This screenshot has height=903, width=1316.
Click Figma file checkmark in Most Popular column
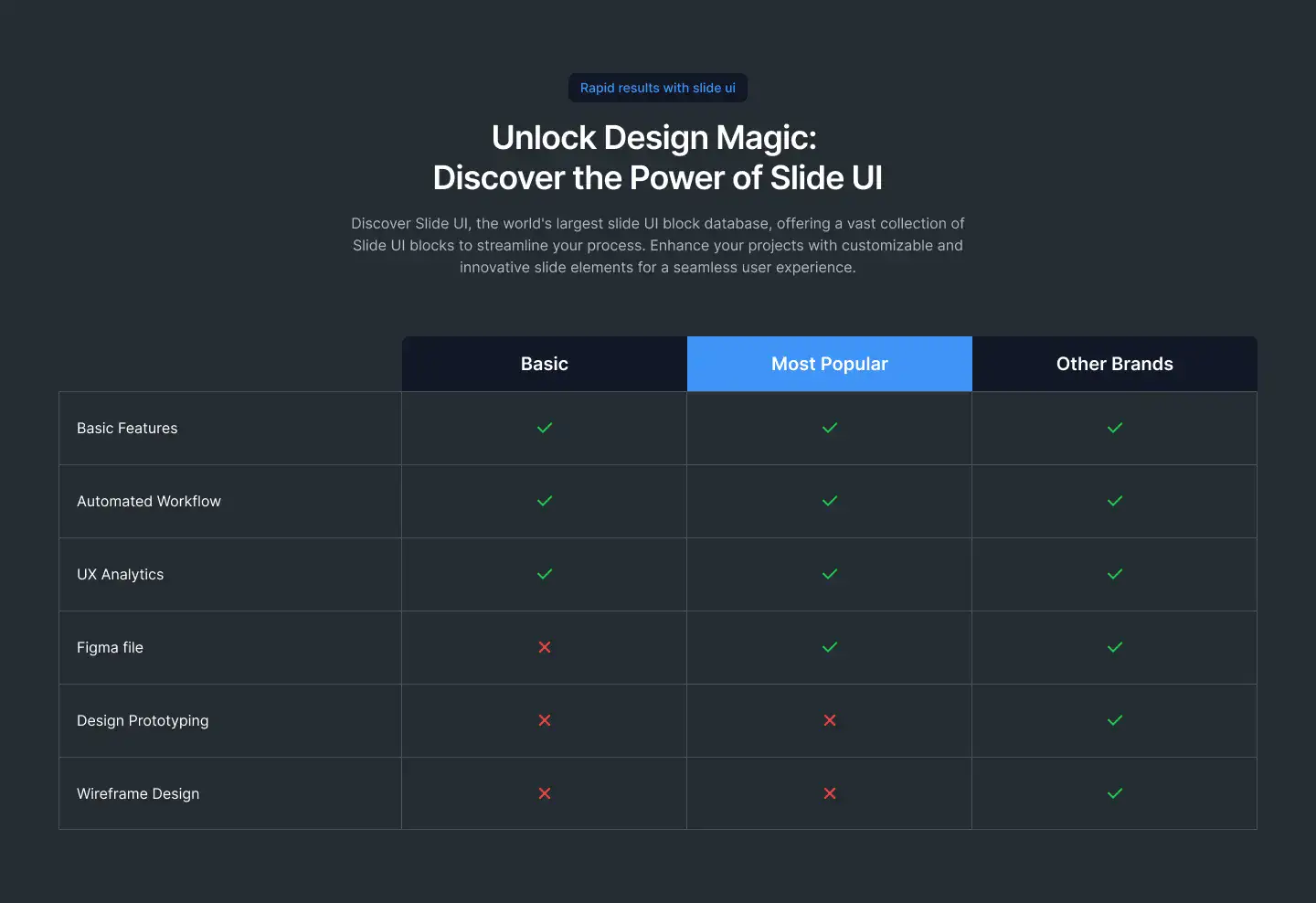click(x=830, y=647)
